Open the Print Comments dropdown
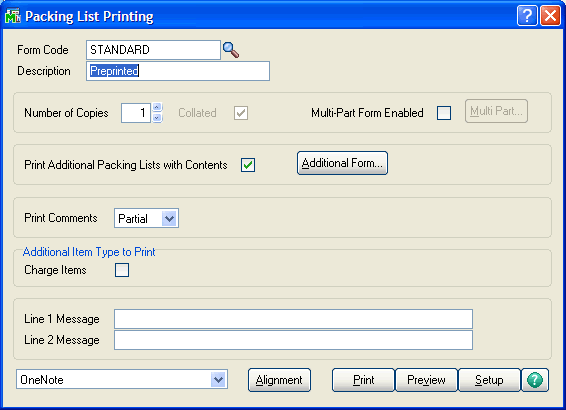 pos(169,218)
